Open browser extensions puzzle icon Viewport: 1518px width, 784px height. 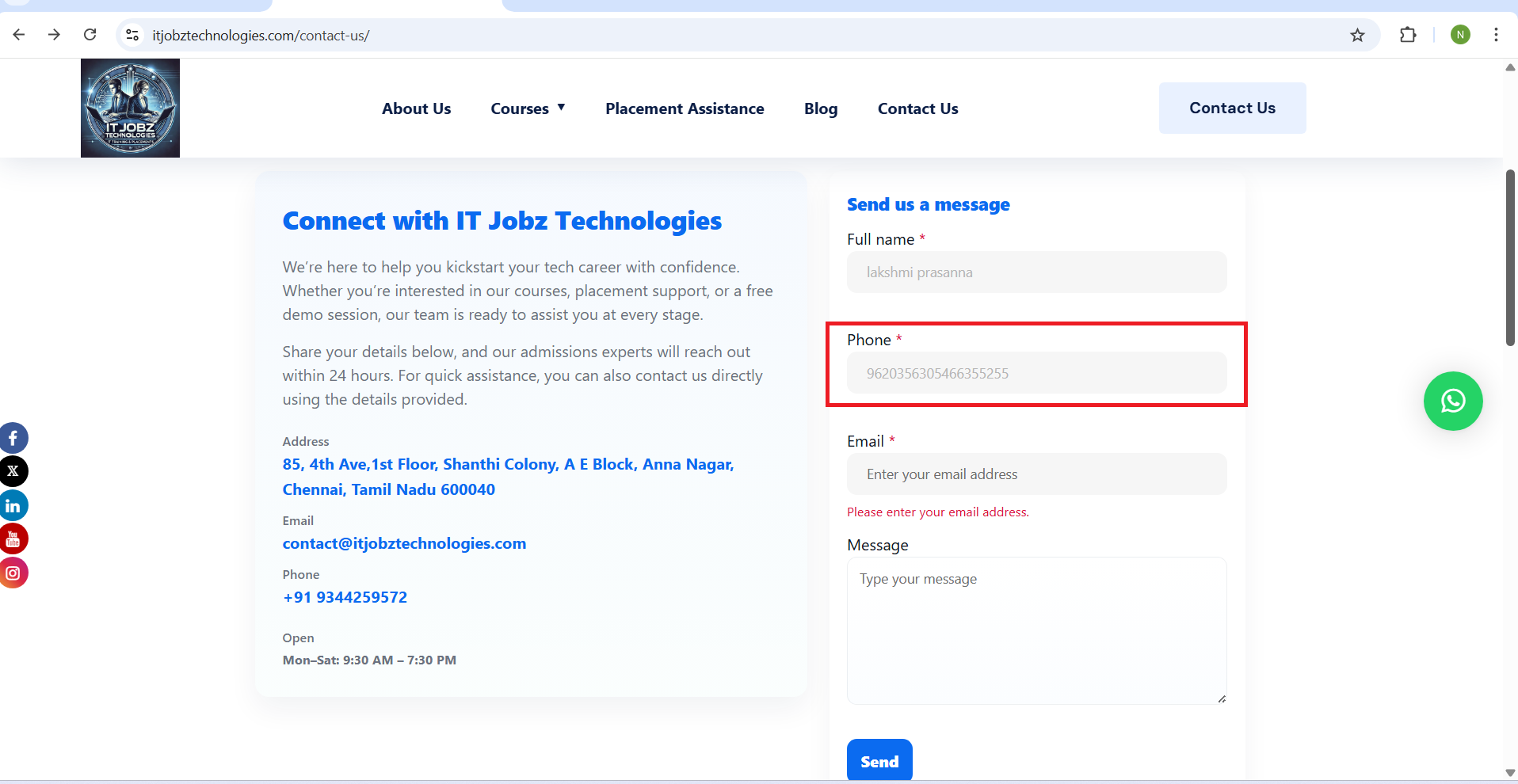[1408, 35]
